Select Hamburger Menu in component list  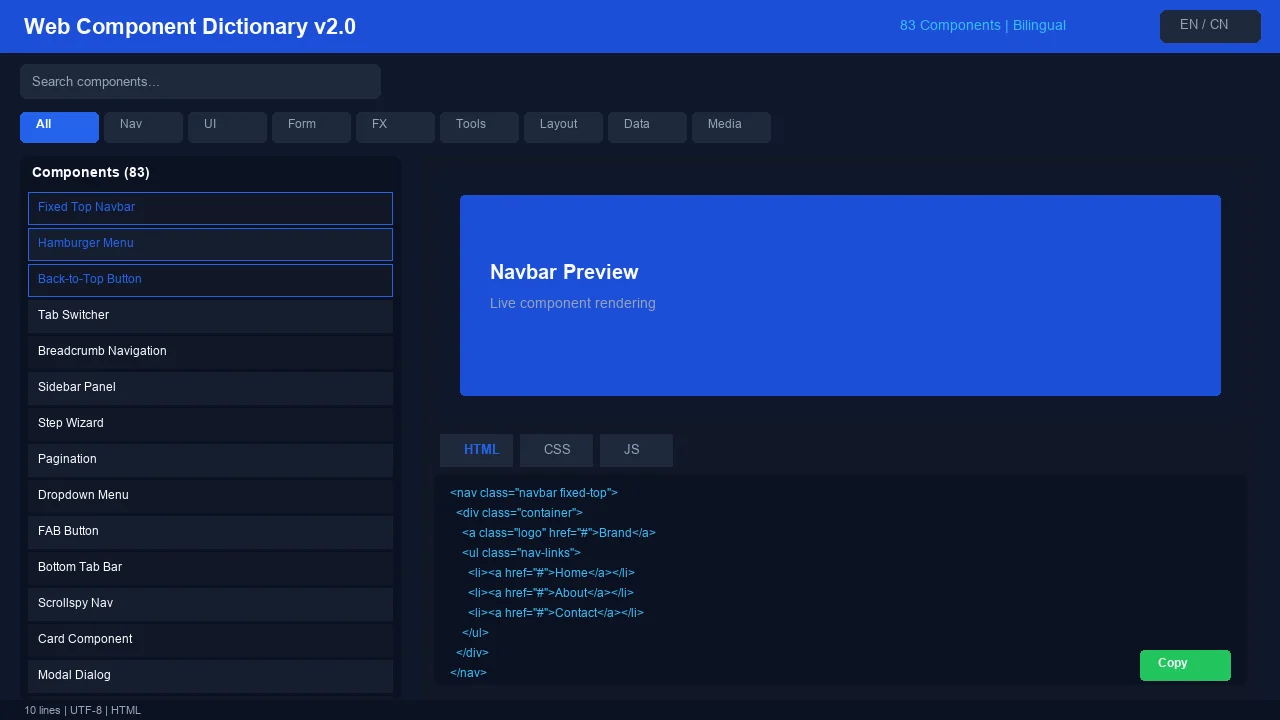point(210,244)
